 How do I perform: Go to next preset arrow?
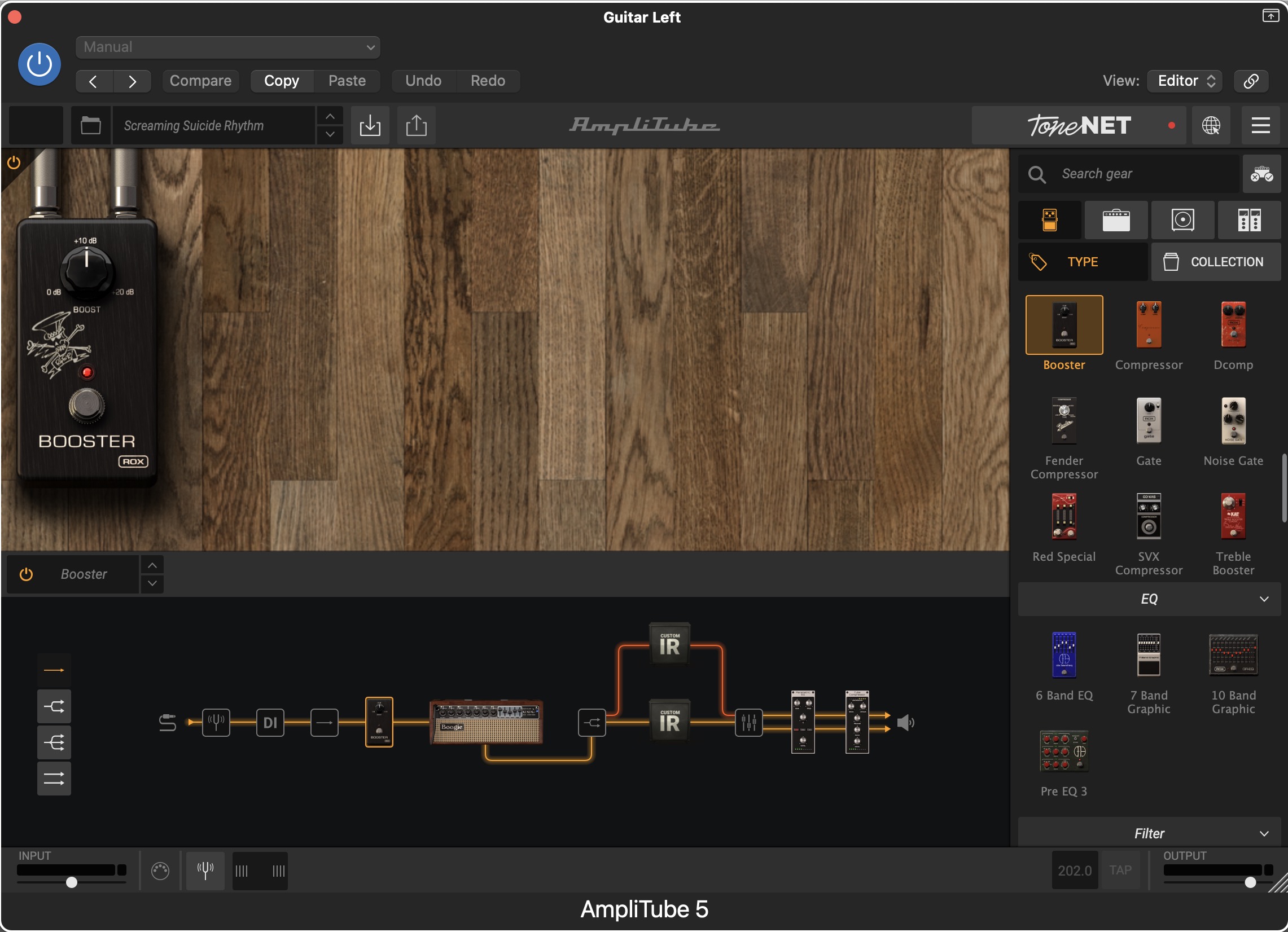[132, 81]
